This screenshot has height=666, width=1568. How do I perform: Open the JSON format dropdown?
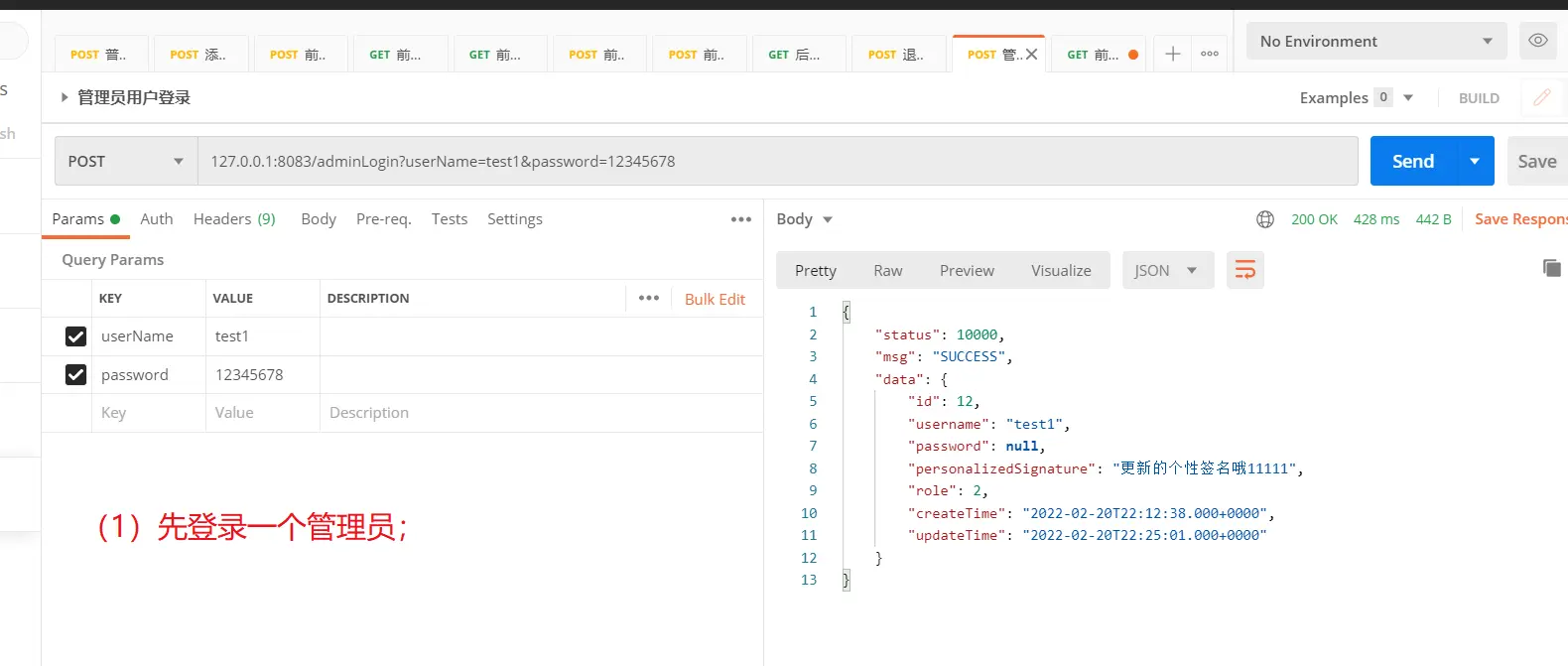click(x=1166, y=270)
